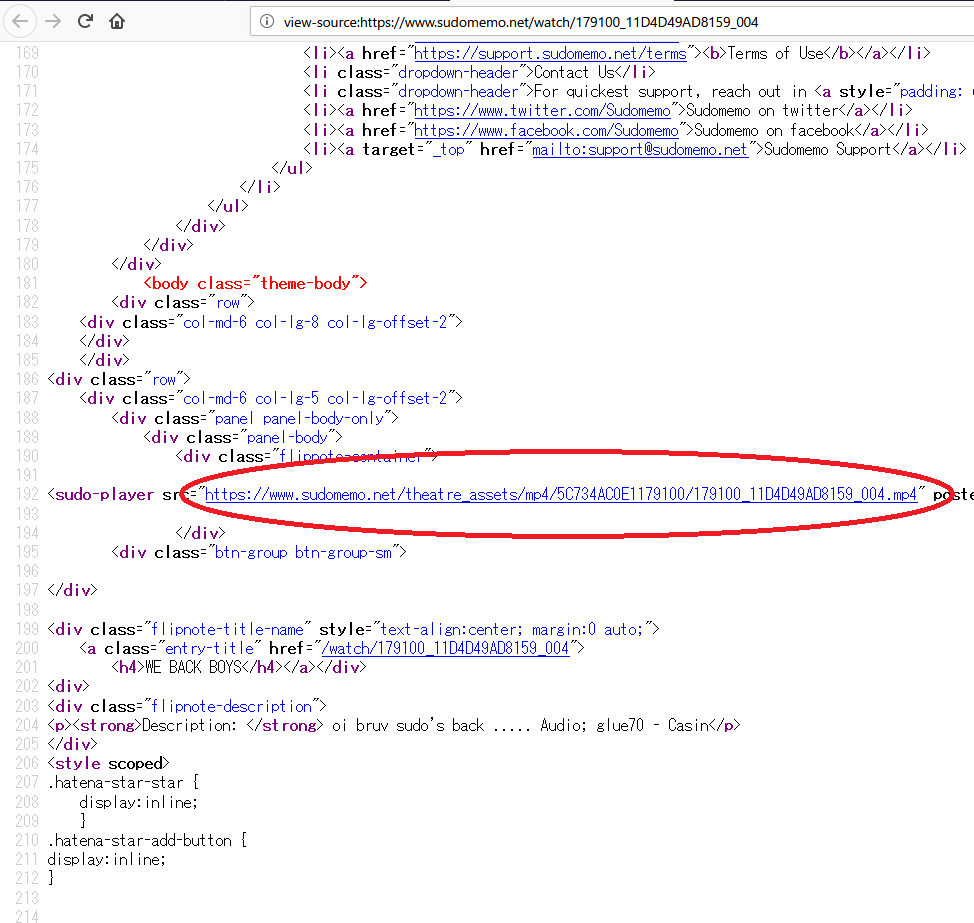This screenshot has height=923, width=974.
Task: Click the "col-md-6 col-lg-5 col-lg-offset-2" class value
Action: tap(315, 398)
